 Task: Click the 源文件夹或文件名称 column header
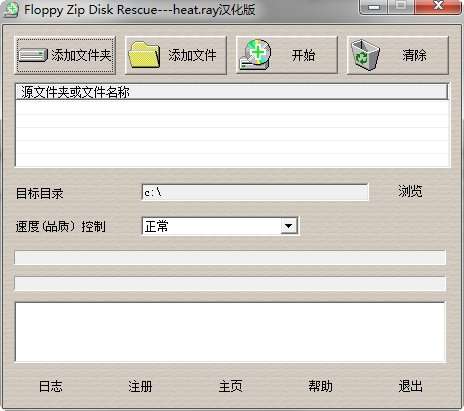232,92
